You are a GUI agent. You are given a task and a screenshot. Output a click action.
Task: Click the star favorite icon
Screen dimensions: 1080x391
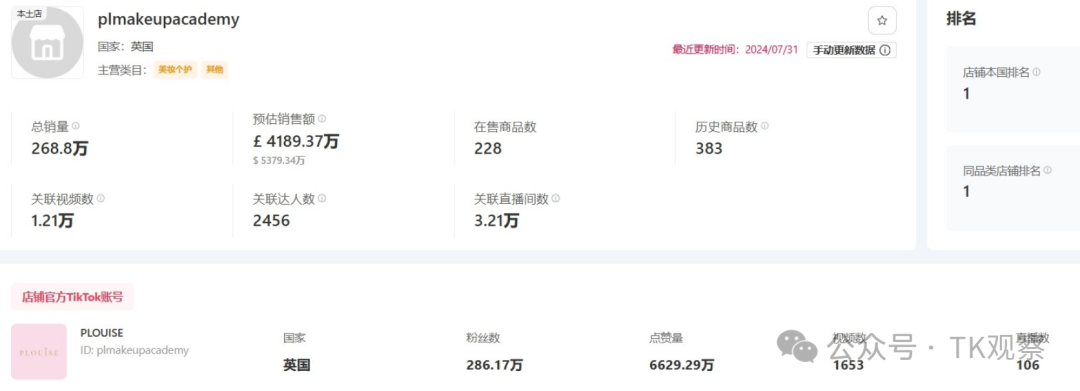(882, 21)
